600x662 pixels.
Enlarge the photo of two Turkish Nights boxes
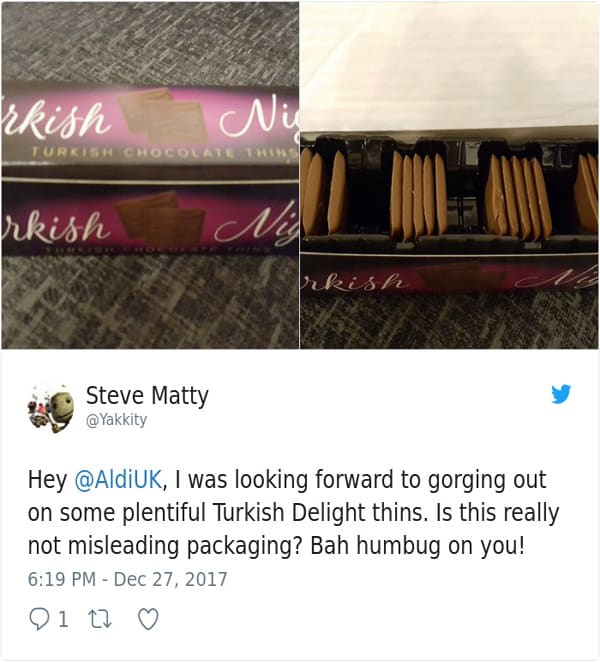tap(150, 175)
